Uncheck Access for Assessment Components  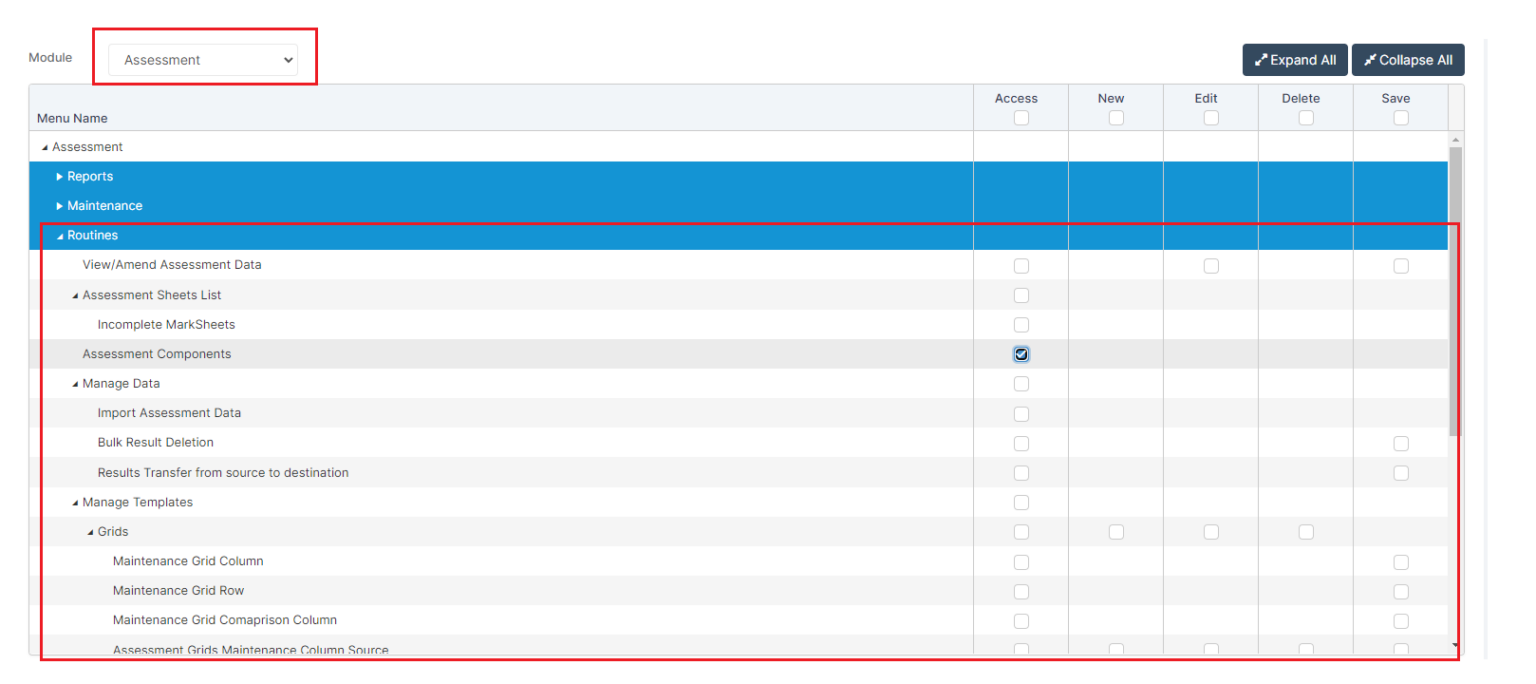tap(1020, 354)
